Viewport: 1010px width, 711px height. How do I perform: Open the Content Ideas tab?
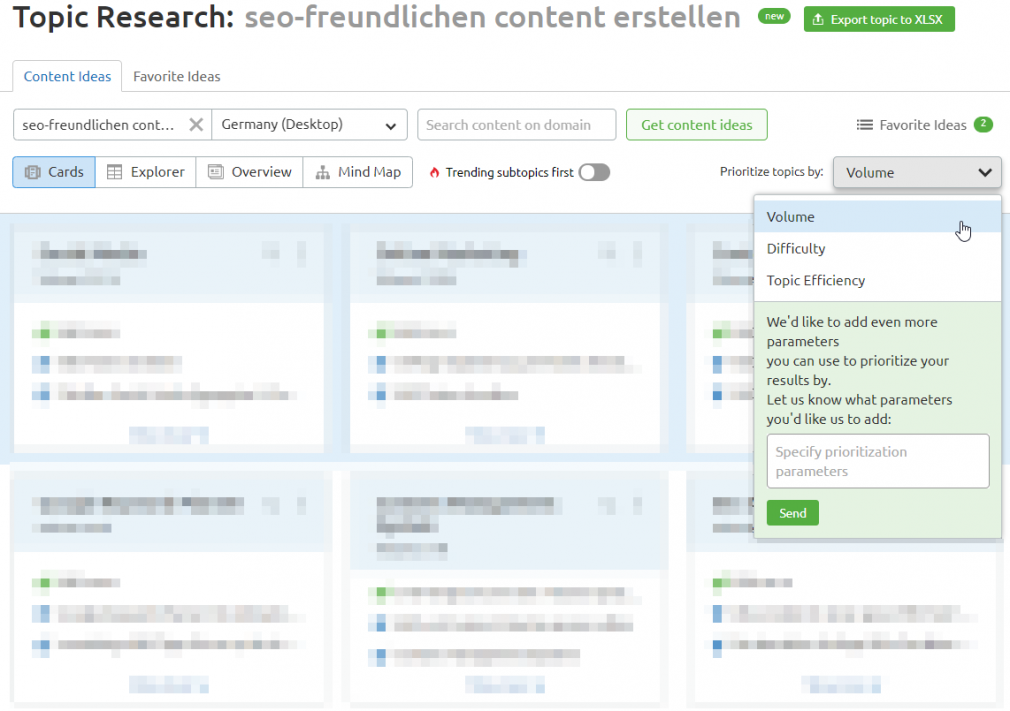(x=67, y=76)
